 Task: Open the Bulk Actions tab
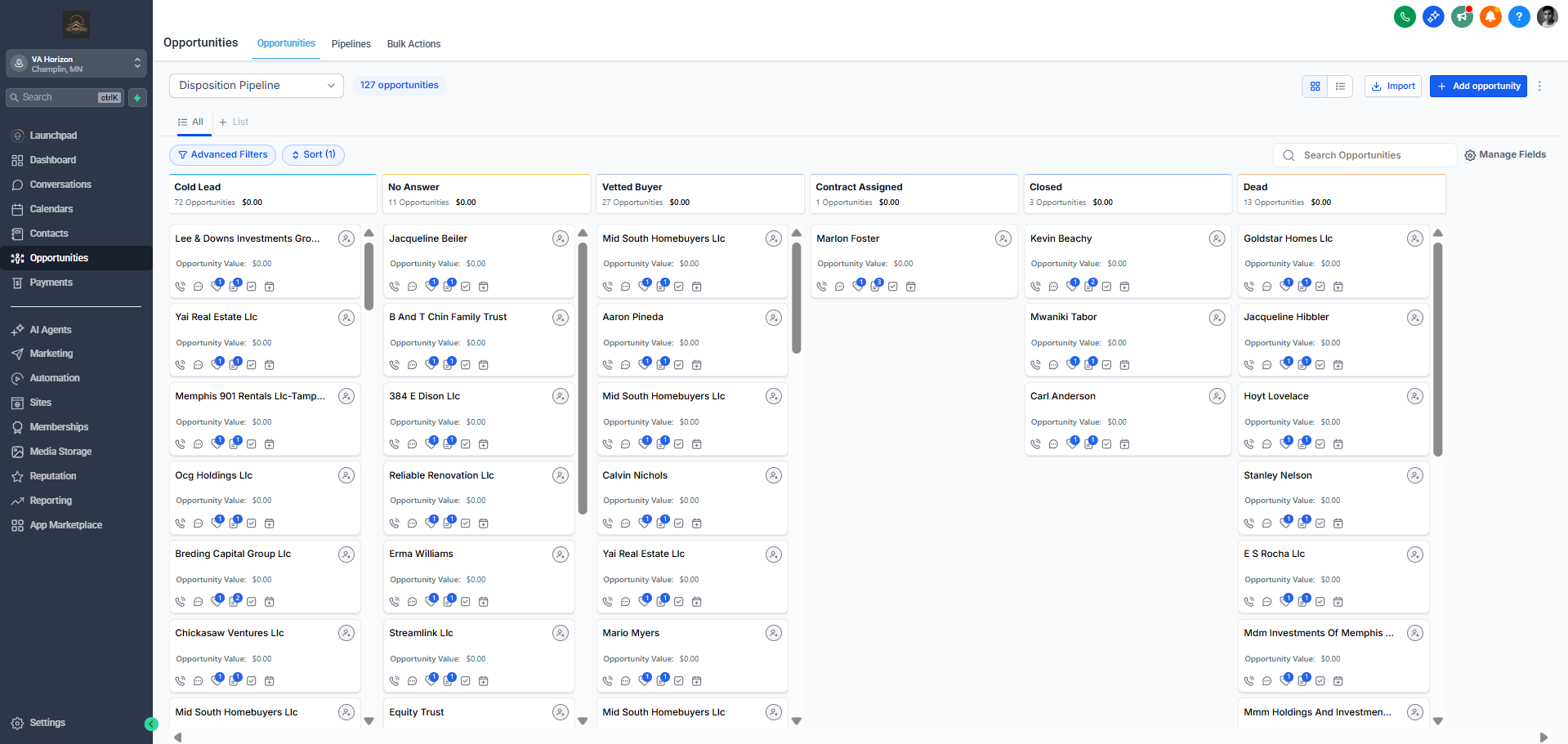tap(413, 44)
